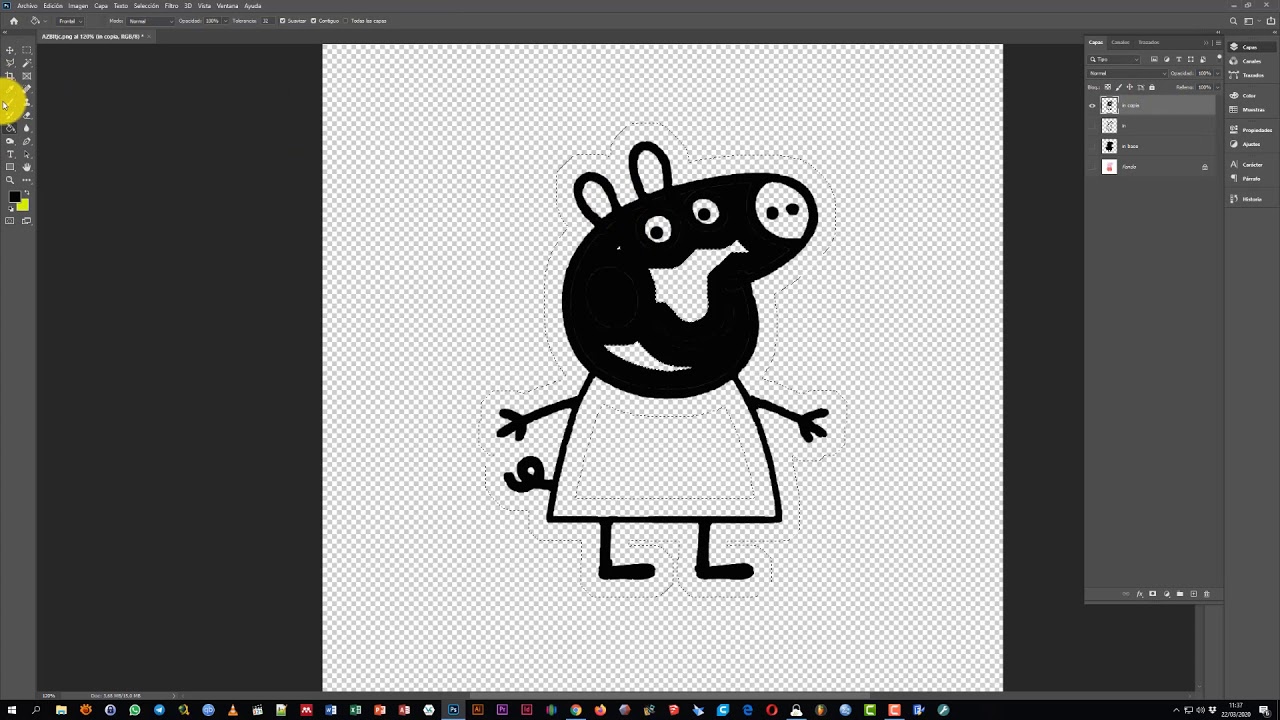Image resolution: width=1280 pixels, height=720 pixels.
Task: Open the Edición menu
Action: [x=53, y=6]
